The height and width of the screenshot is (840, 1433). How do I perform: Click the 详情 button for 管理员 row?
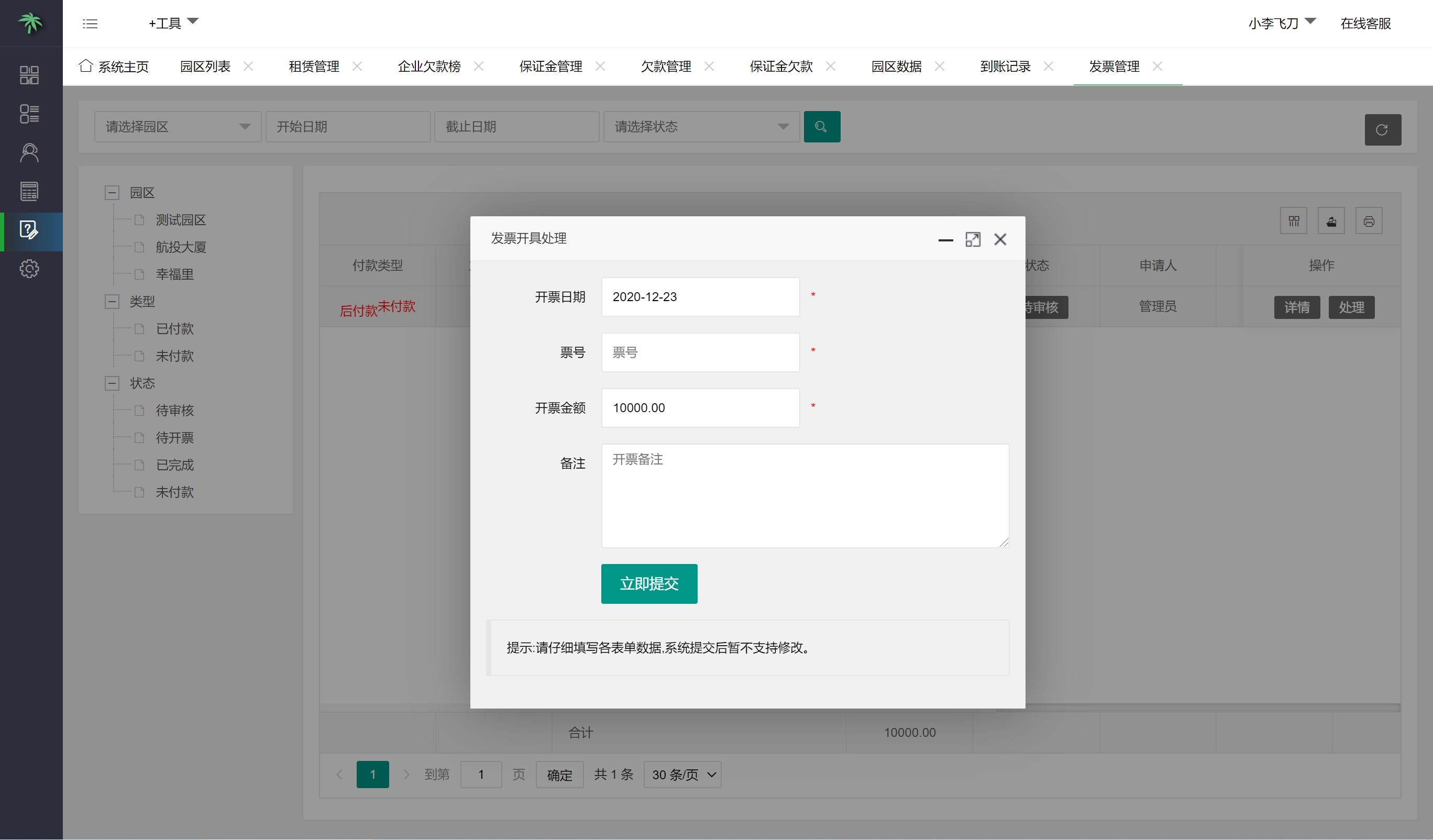click(1296, 307)
